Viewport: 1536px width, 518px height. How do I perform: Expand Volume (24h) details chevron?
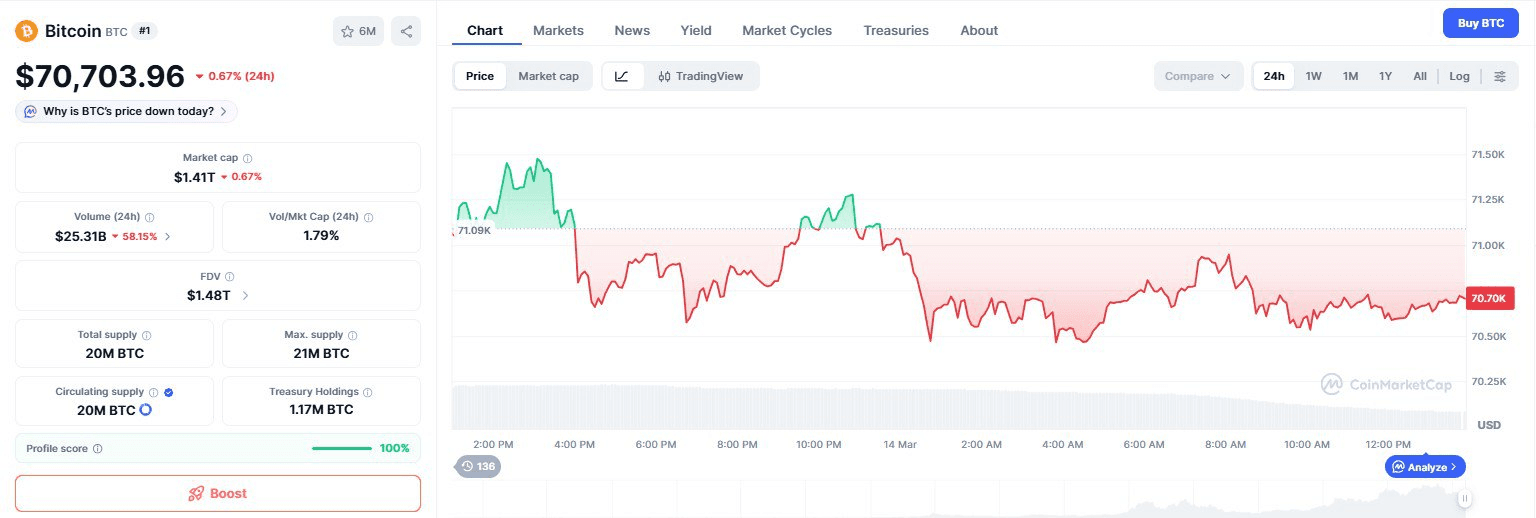167,237
